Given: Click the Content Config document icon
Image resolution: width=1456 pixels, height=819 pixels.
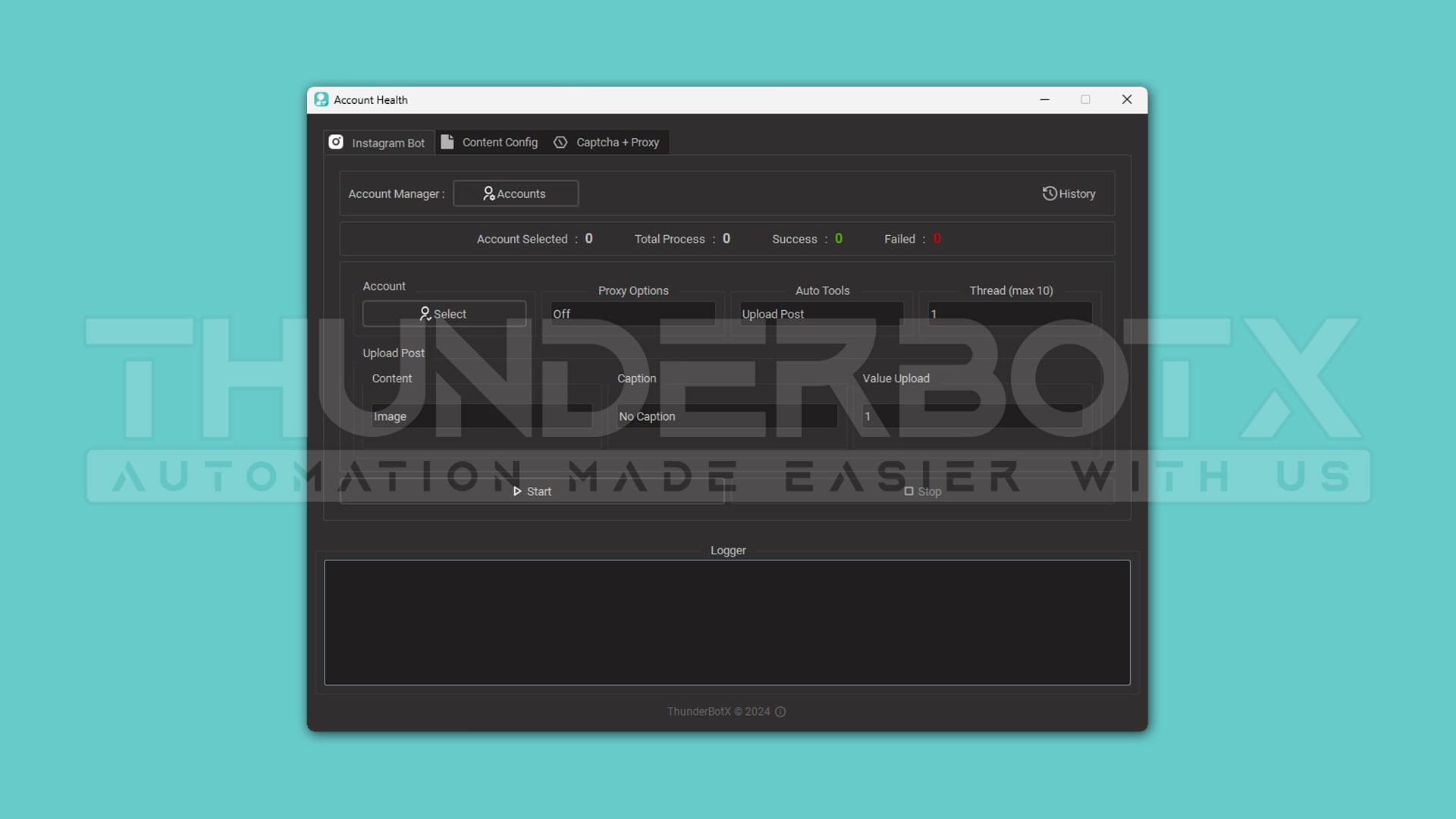Looking at the screenshot, I should (447, 142).
